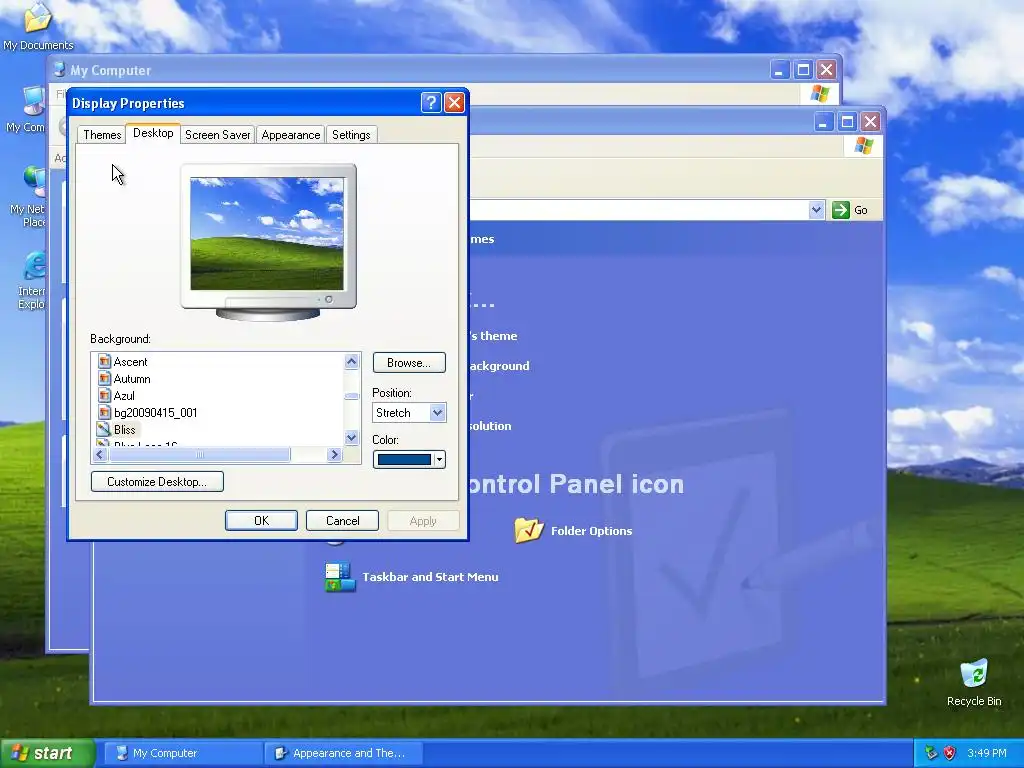Select Ascent in the background list
1024x768 pixels.
[x=130, y=362]
